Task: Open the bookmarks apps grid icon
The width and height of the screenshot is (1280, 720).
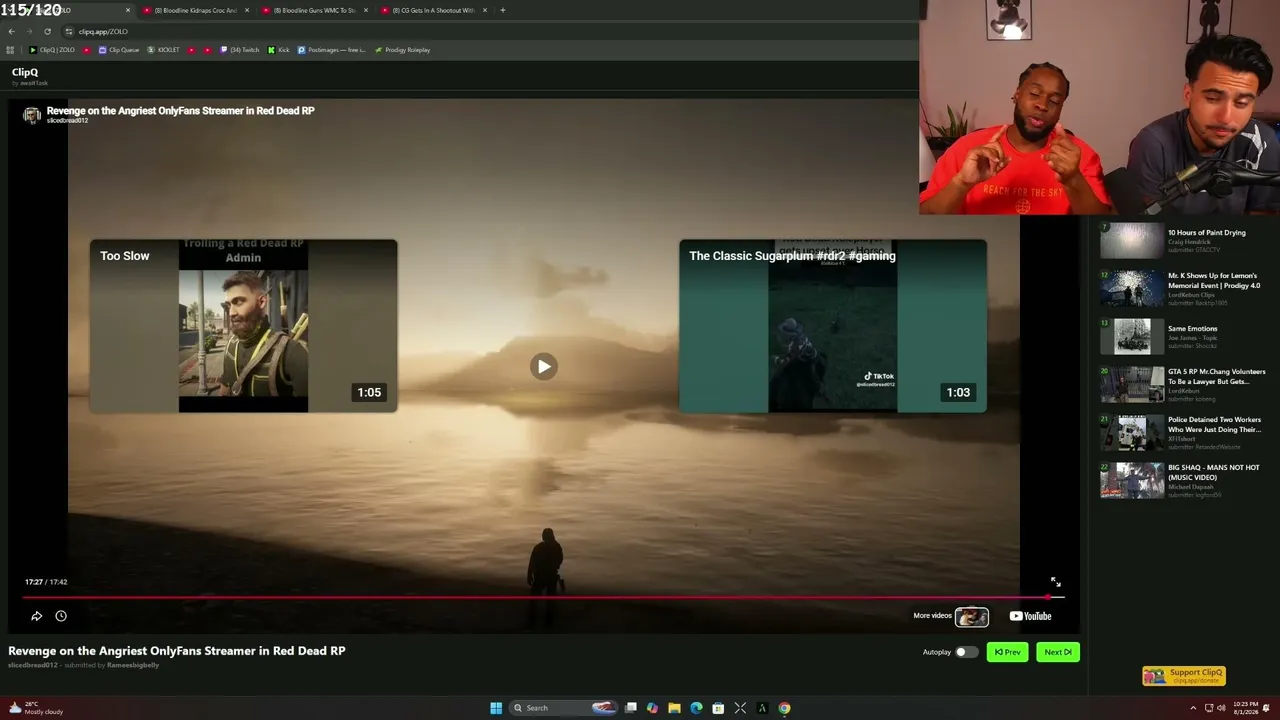Action: [11, 50]
